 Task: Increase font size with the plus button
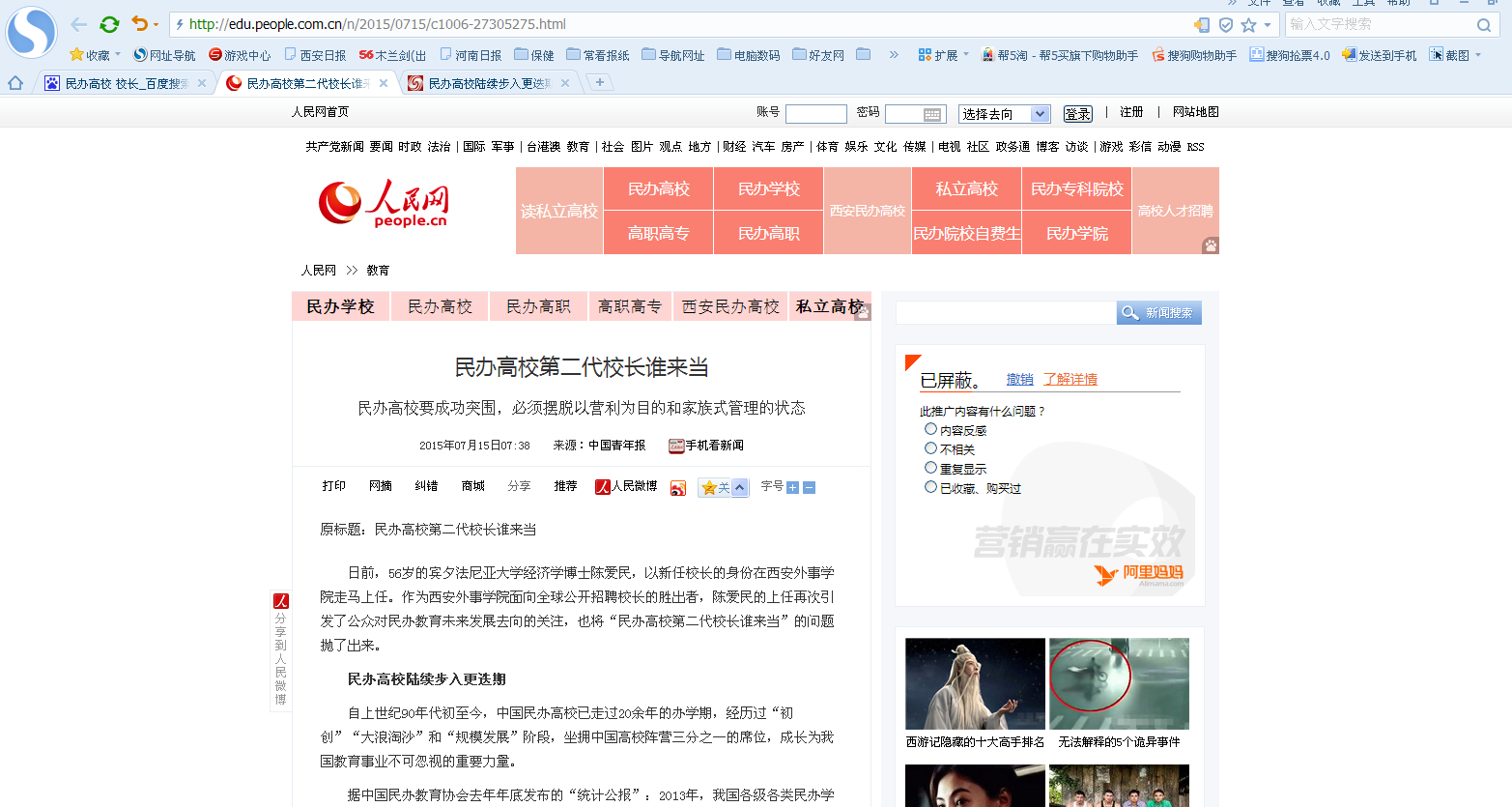[793, 488]
